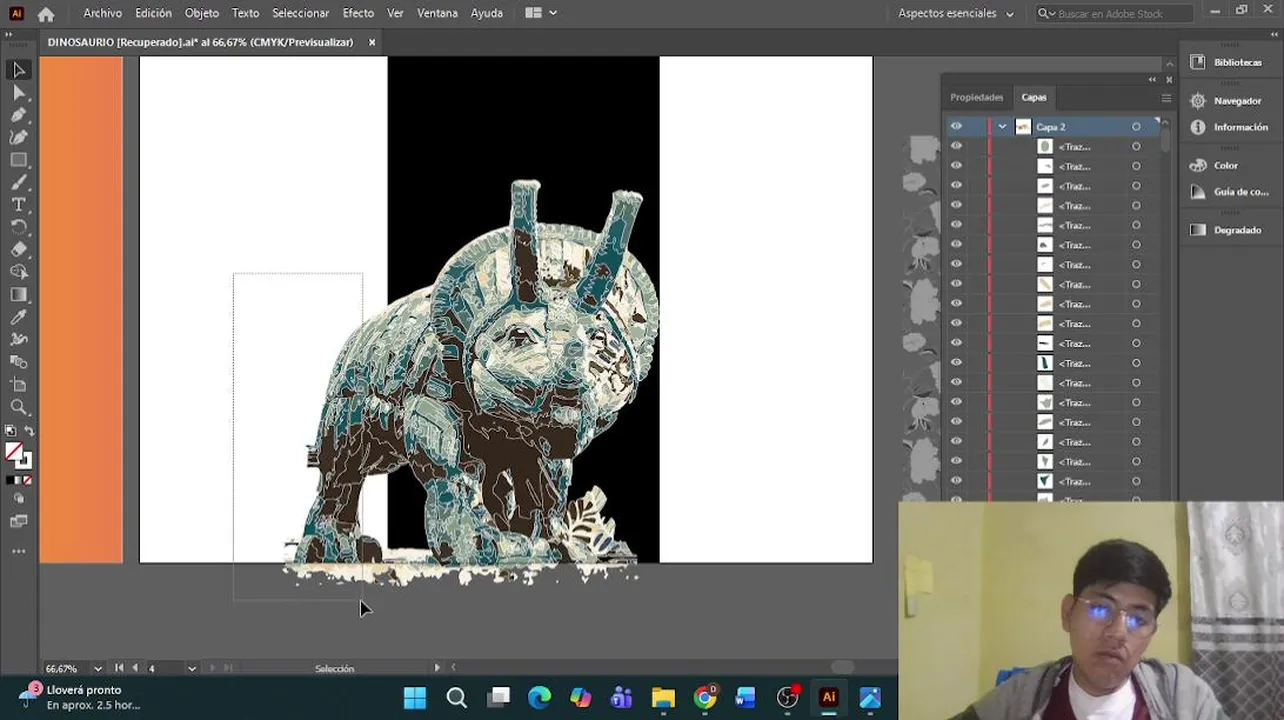
Task: Open the Ventana menu
Action: (437, 13)
